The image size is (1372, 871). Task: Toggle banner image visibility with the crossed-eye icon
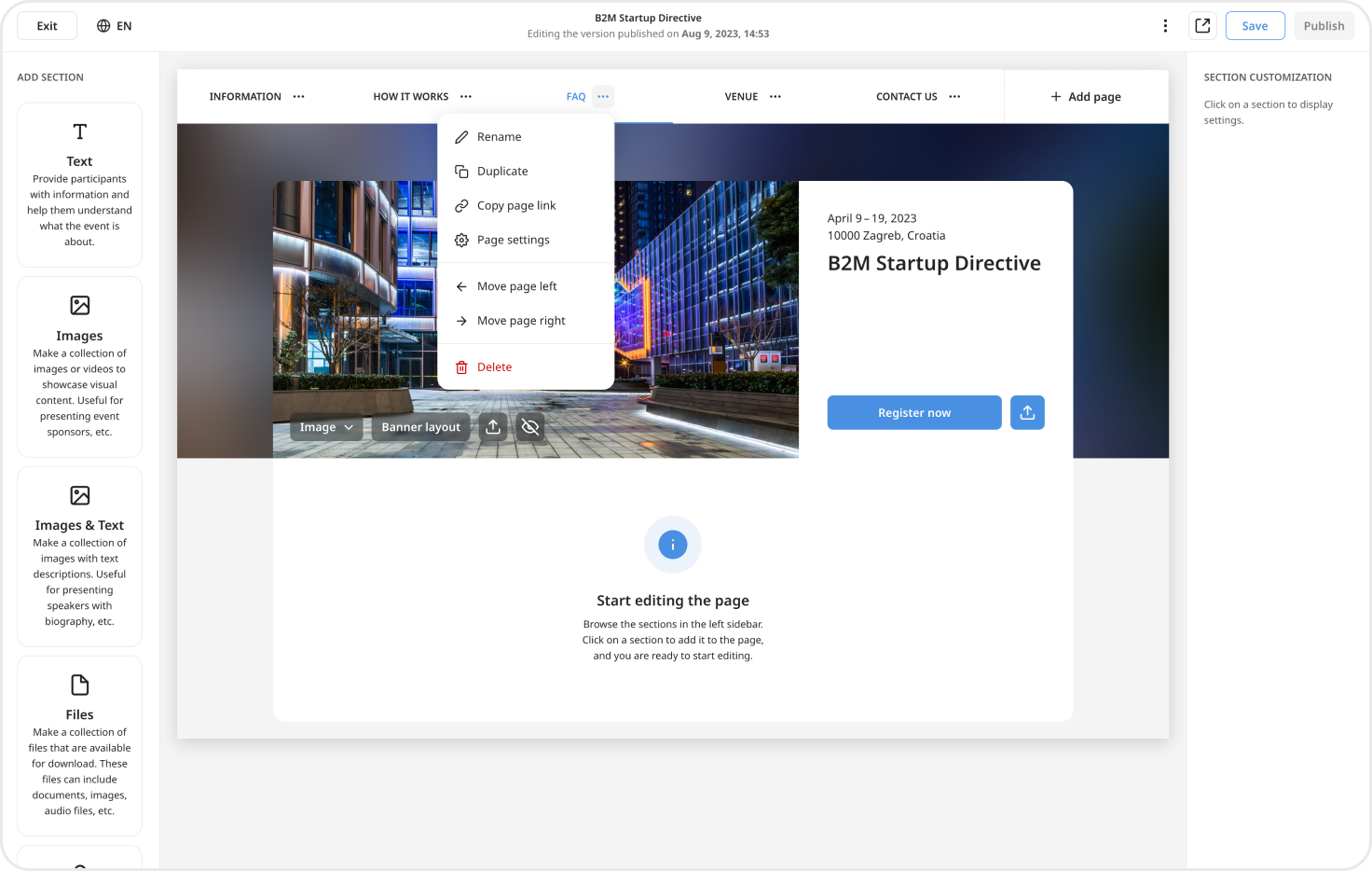(x=530, y=427)
